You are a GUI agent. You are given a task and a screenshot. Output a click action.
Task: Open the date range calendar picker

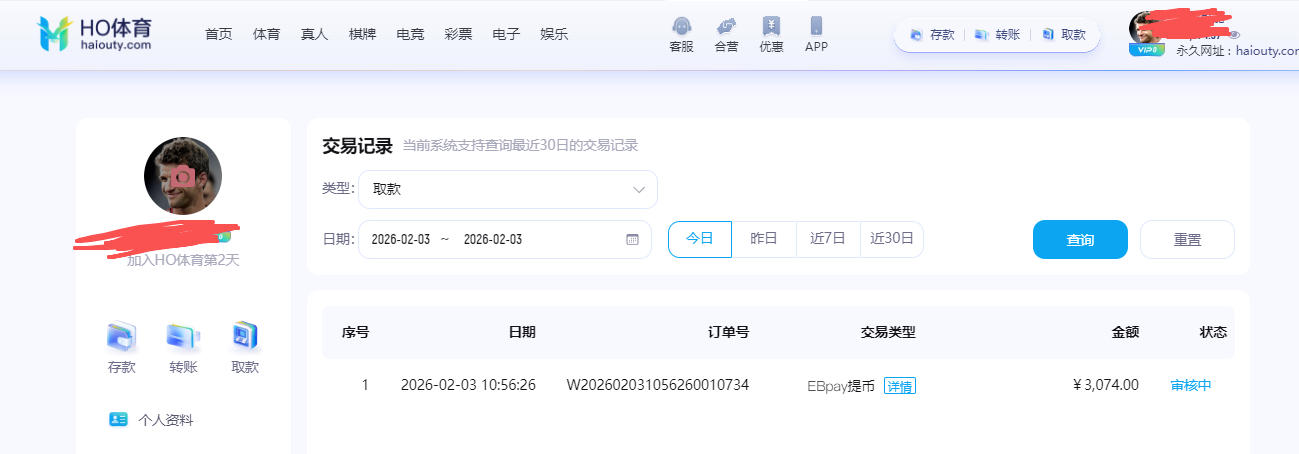coord(631,240)
